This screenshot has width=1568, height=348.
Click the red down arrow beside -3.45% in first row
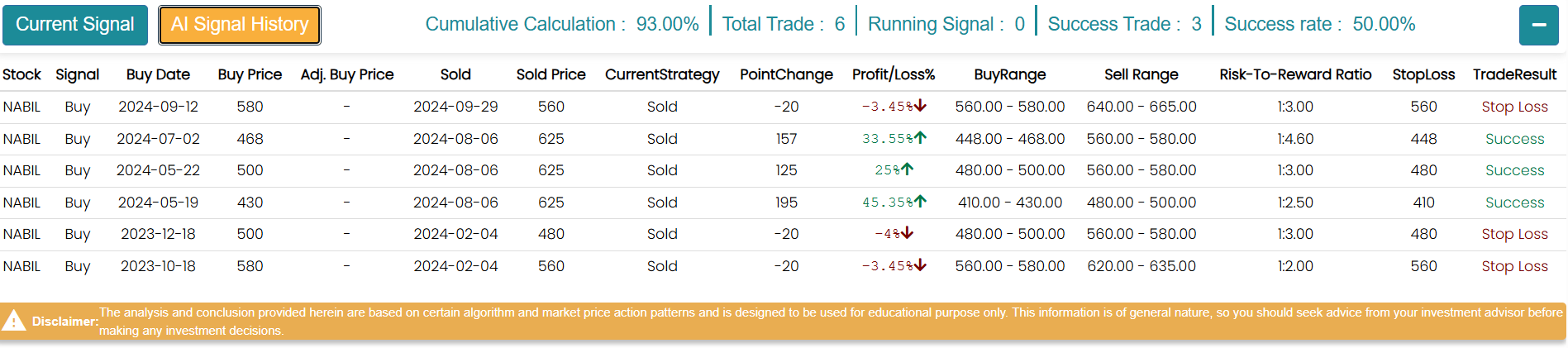[x=921, y=106]
